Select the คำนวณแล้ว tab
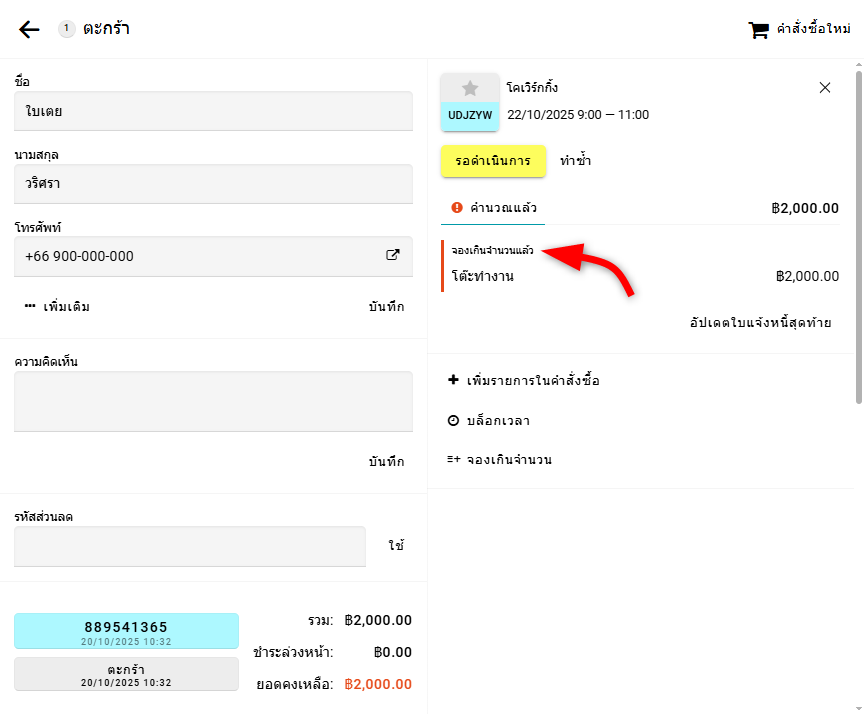The width and height of the screenshot is (864, 714). 495,208
